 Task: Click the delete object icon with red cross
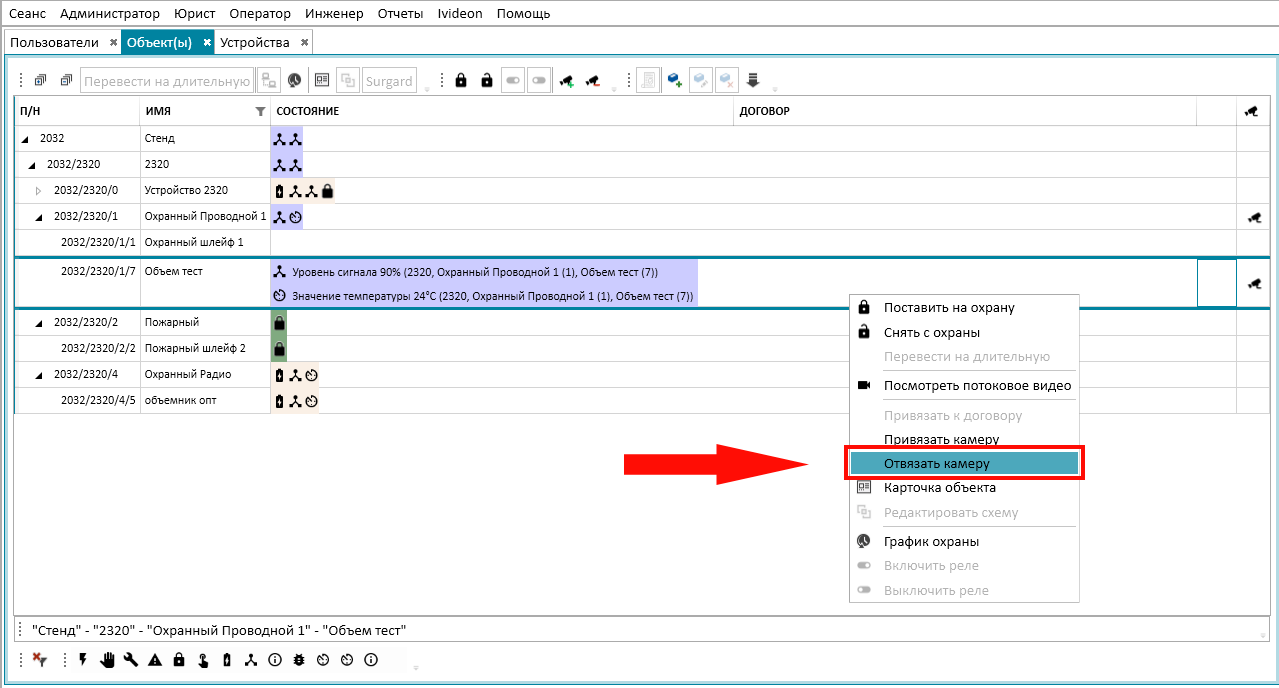coord(727,81)
